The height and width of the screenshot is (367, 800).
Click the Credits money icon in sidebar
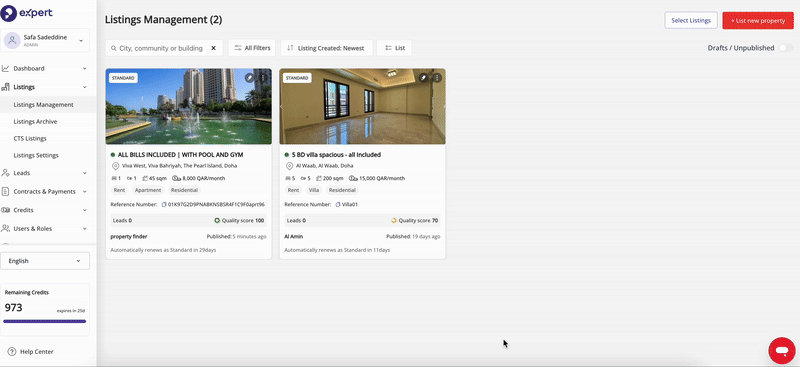coord(6,210)
